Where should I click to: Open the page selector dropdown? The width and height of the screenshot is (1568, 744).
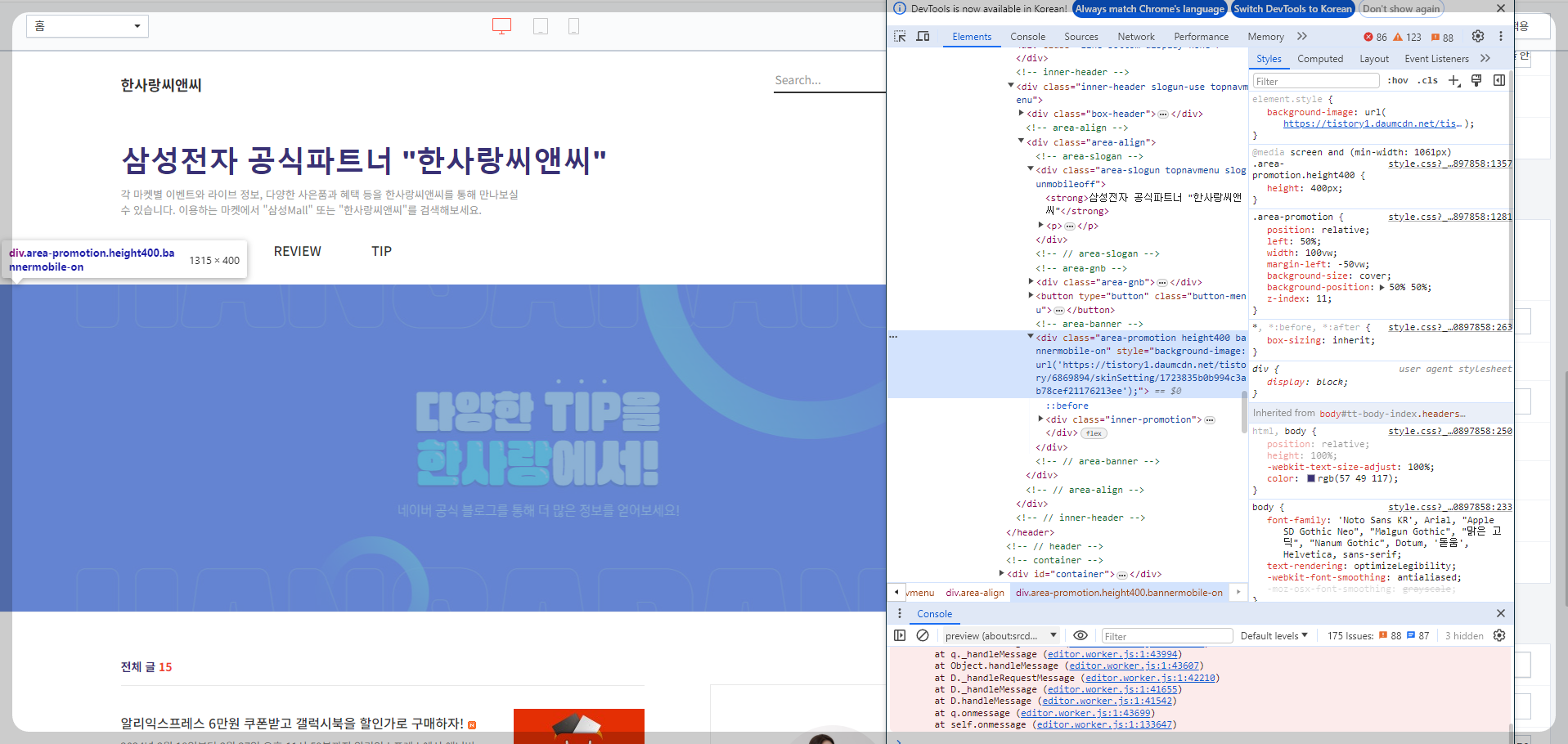(x=88, y=26)
